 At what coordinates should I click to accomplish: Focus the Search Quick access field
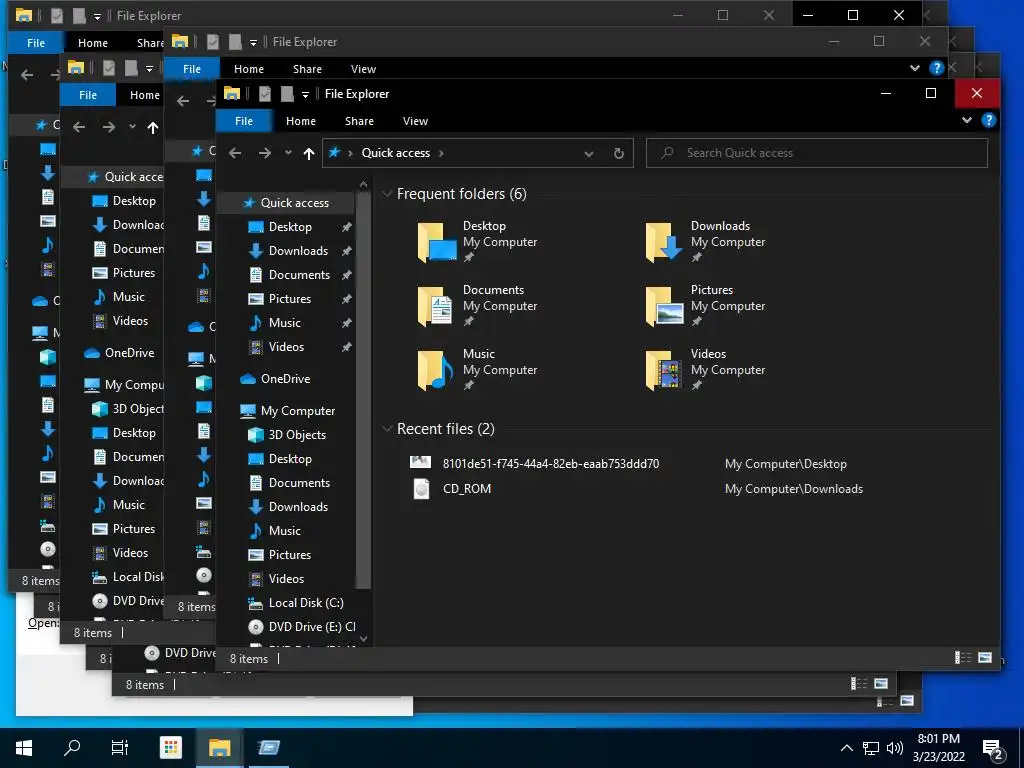click(x=816, y=153)
